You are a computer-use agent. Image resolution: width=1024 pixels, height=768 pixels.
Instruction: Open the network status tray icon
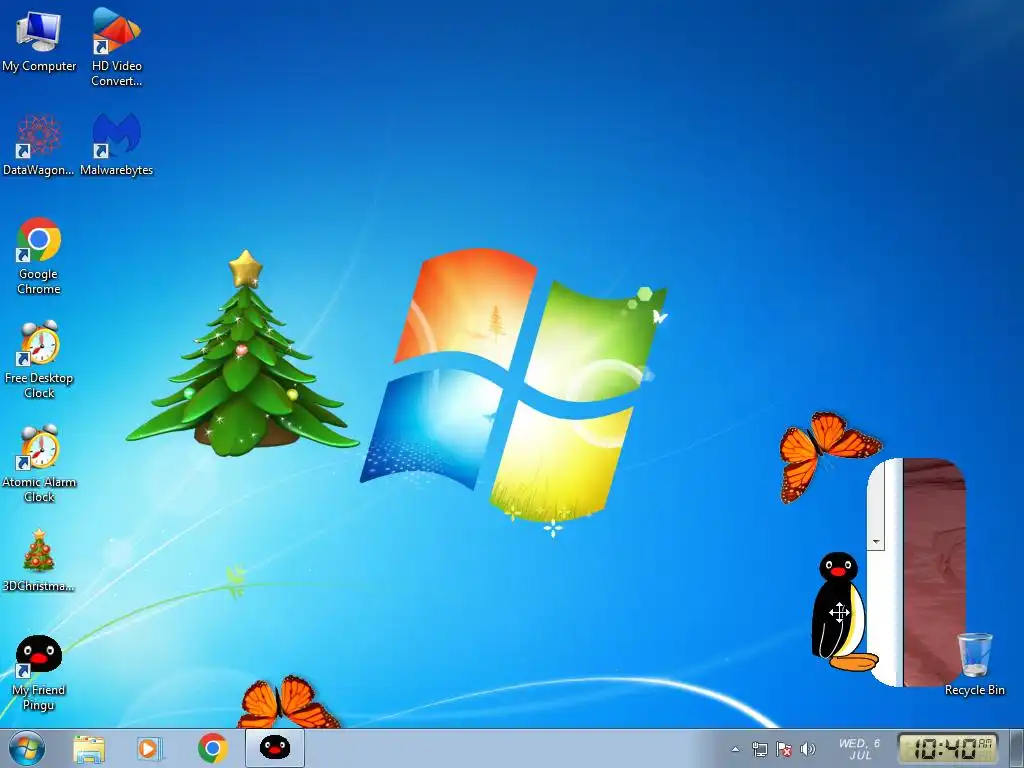760,750
